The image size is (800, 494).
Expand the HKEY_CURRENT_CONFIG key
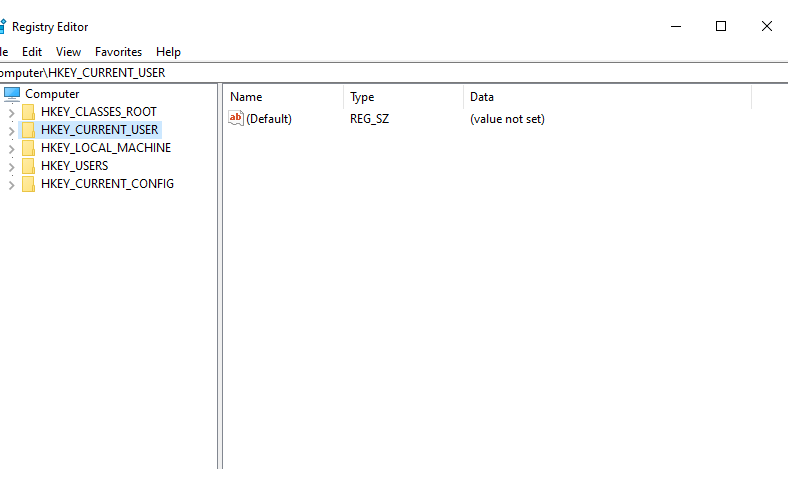click(x=11, y=185)
